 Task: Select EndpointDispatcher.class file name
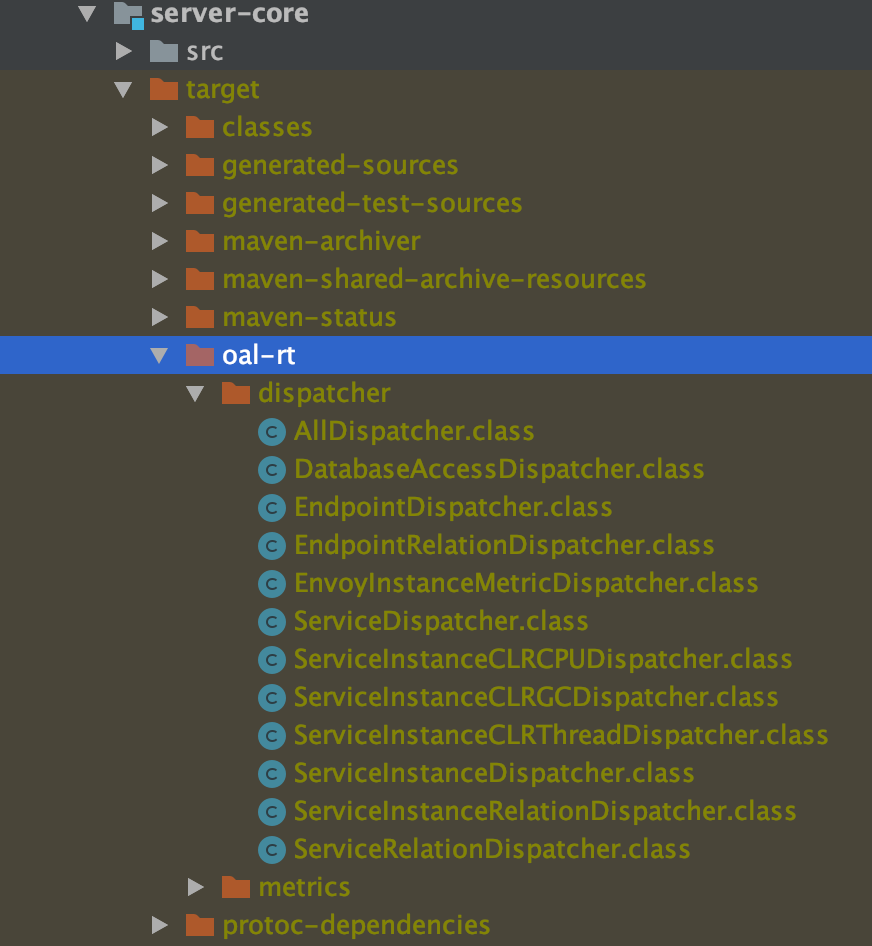click(453, 508)
